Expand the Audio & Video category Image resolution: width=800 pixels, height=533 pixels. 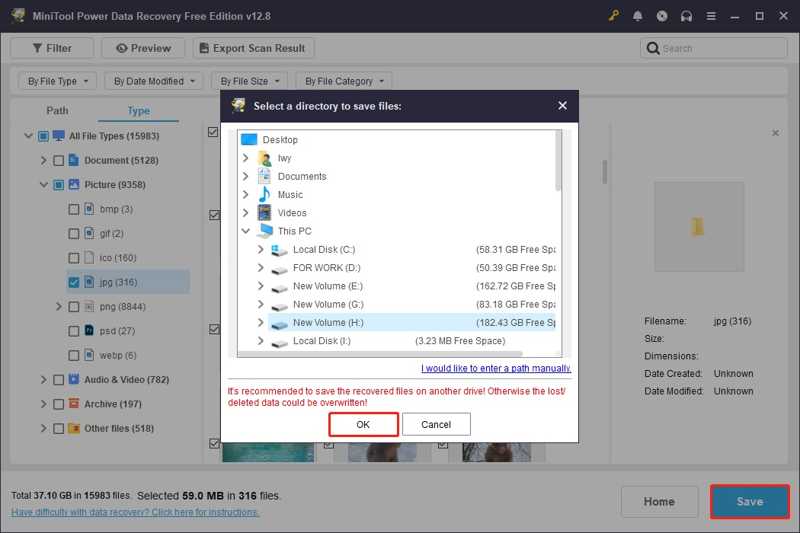(x=43, y=379)
